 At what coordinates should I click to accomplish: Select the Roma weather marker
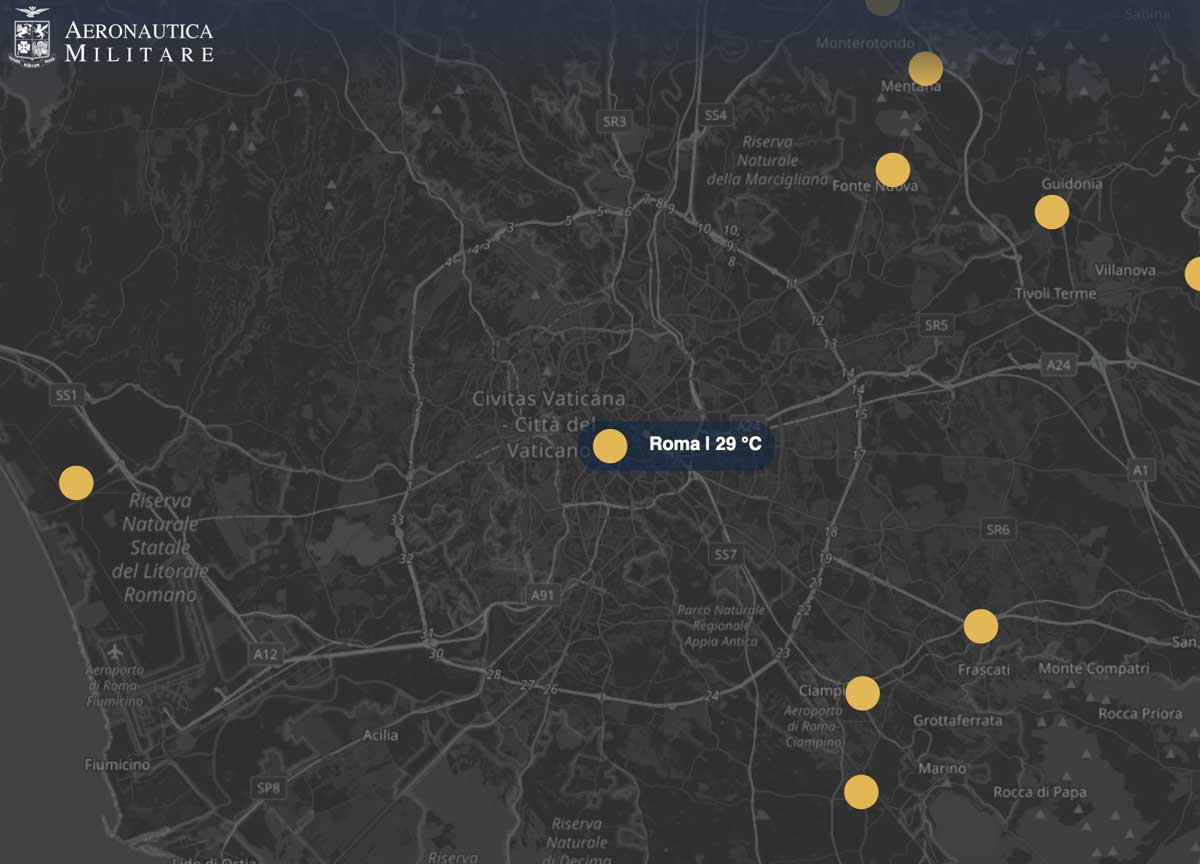click(611, 445)
